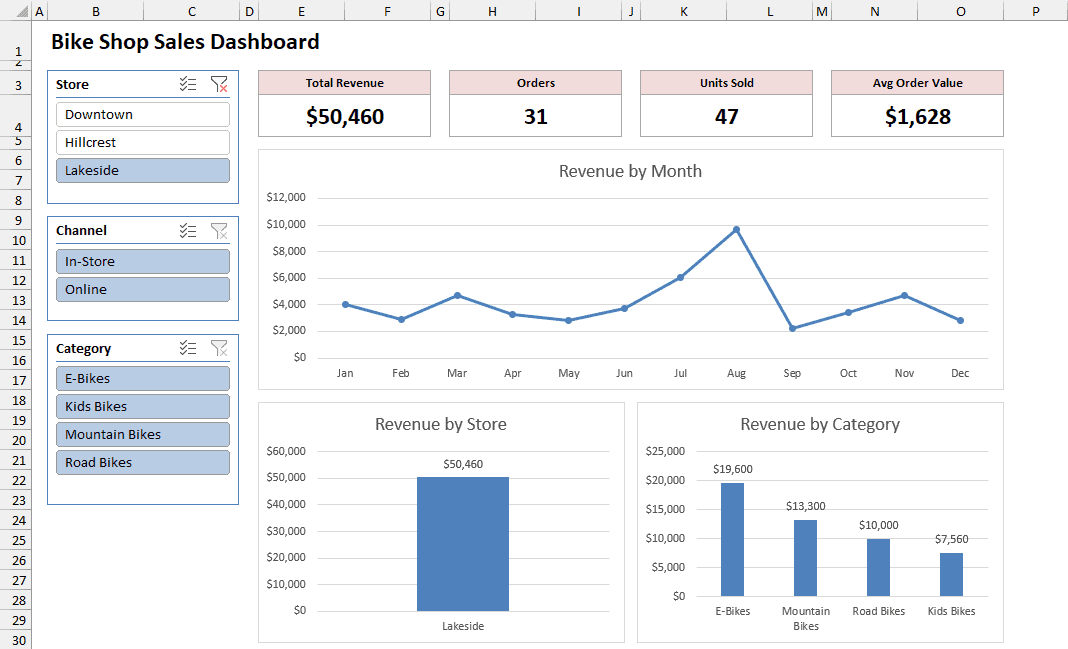The height and width of the screenshot is (649, 1068).
Task: Click the Total Revenue value $50,460
Action: tap(345, 116)
